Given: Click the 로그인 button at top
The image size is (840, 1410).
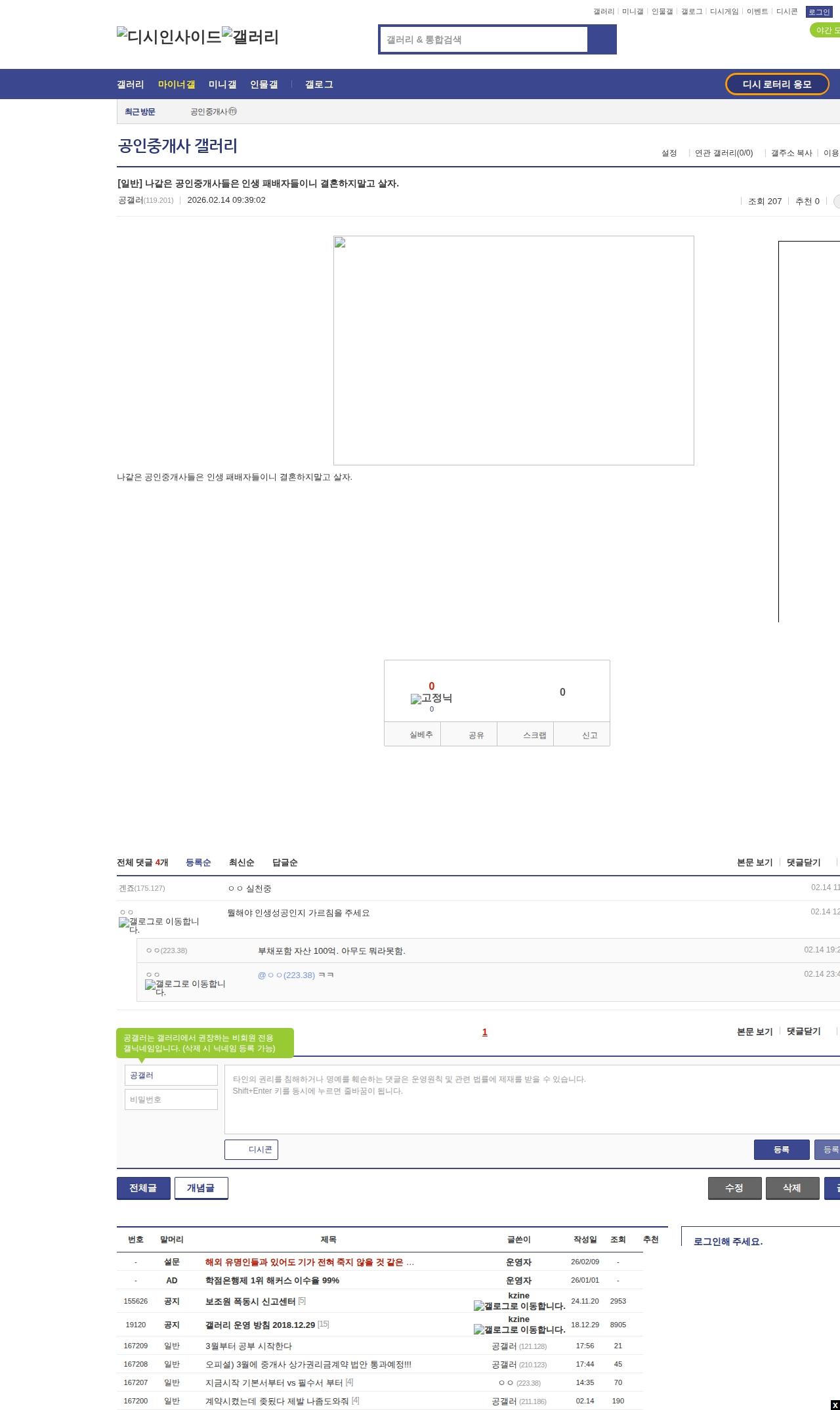Looking at the screenshot, I should click(x=819, y=12).
